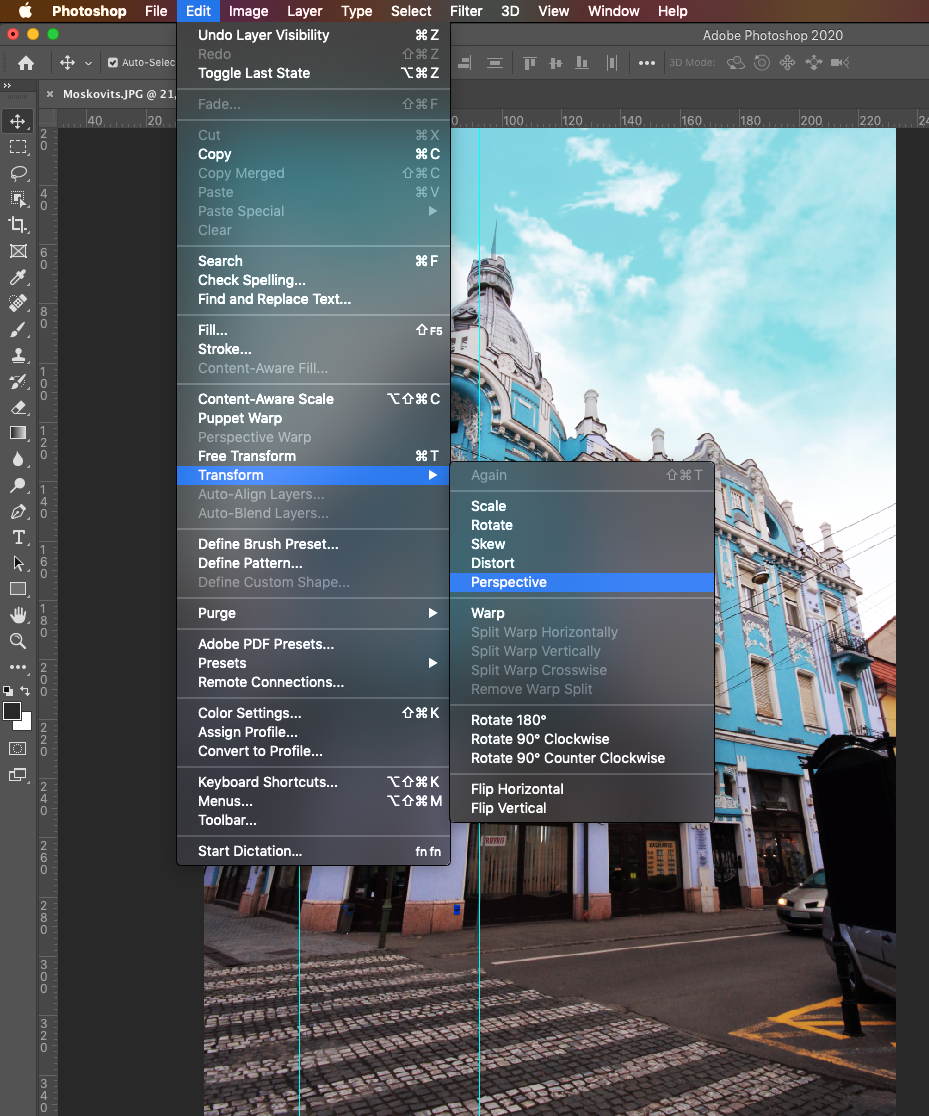Choose Define Brush Preset

click(x=313, y=544)
